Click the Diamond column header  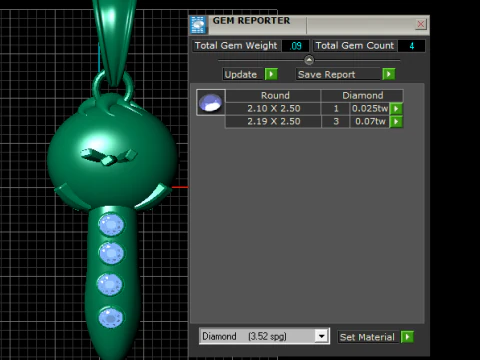(363, 96)
